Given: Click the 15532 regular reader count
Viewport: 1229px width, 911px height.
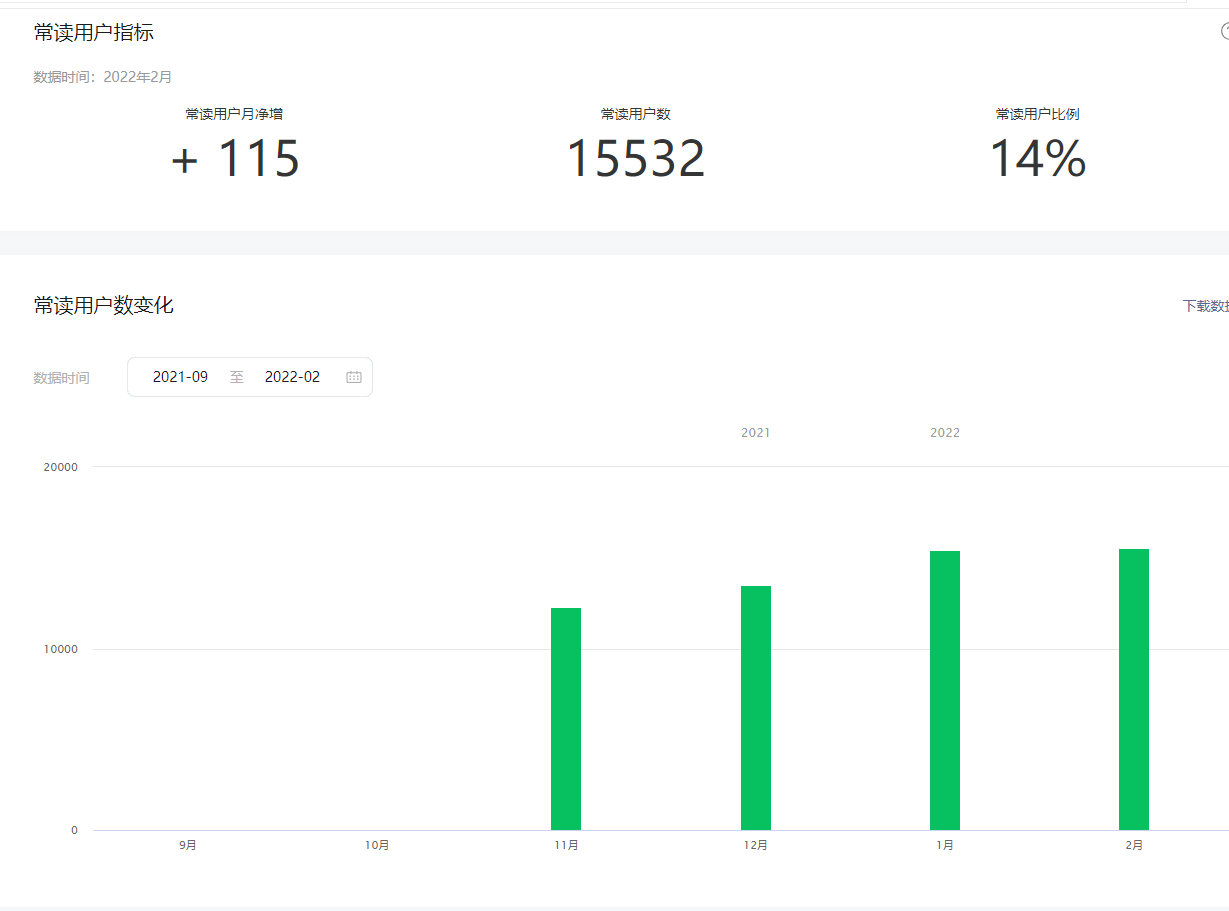Looking at the screenshot, I should point(636,159).
